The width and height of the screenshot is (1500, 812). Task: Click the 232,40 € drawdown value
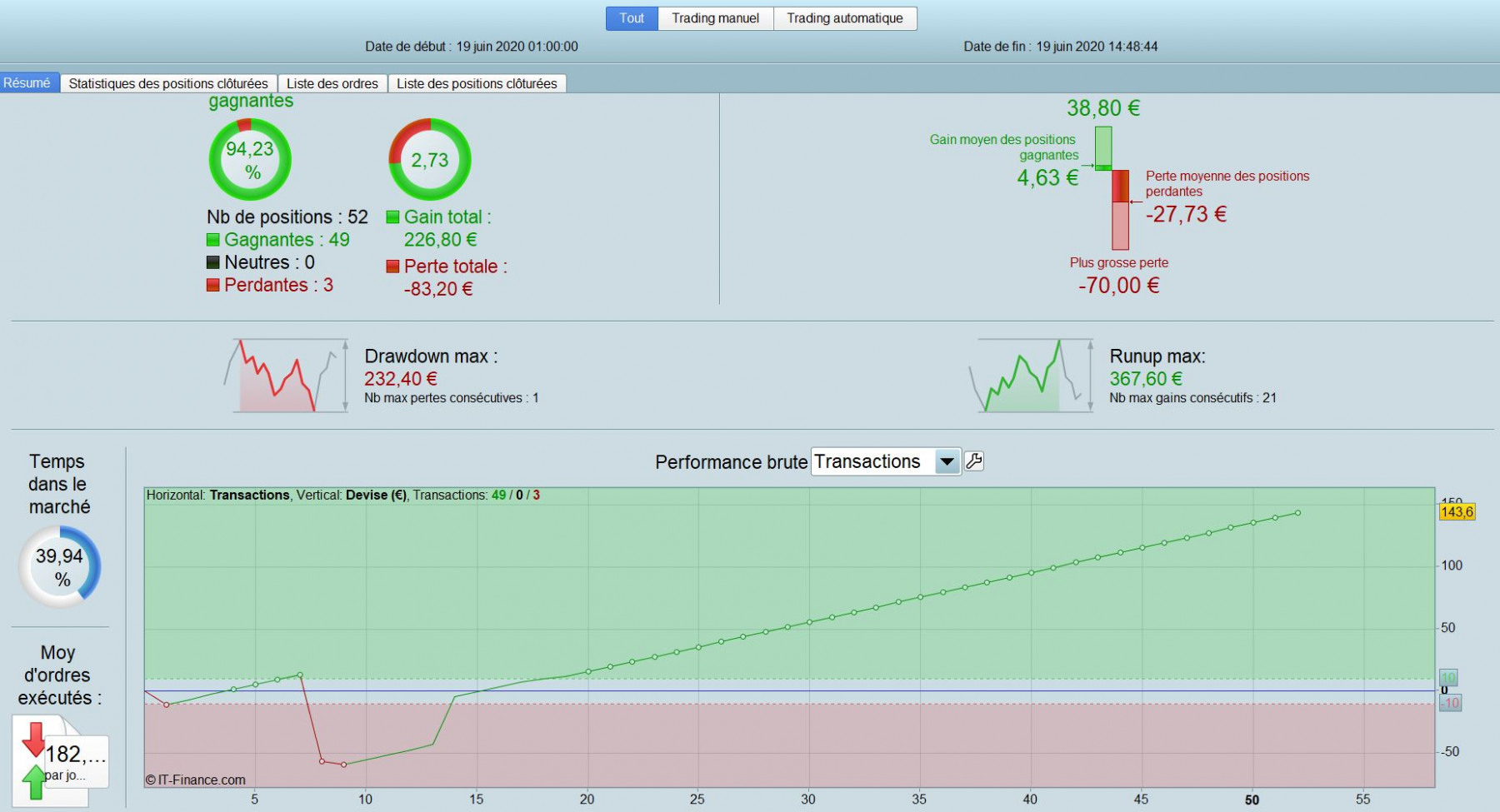click(x=401, y=379)
